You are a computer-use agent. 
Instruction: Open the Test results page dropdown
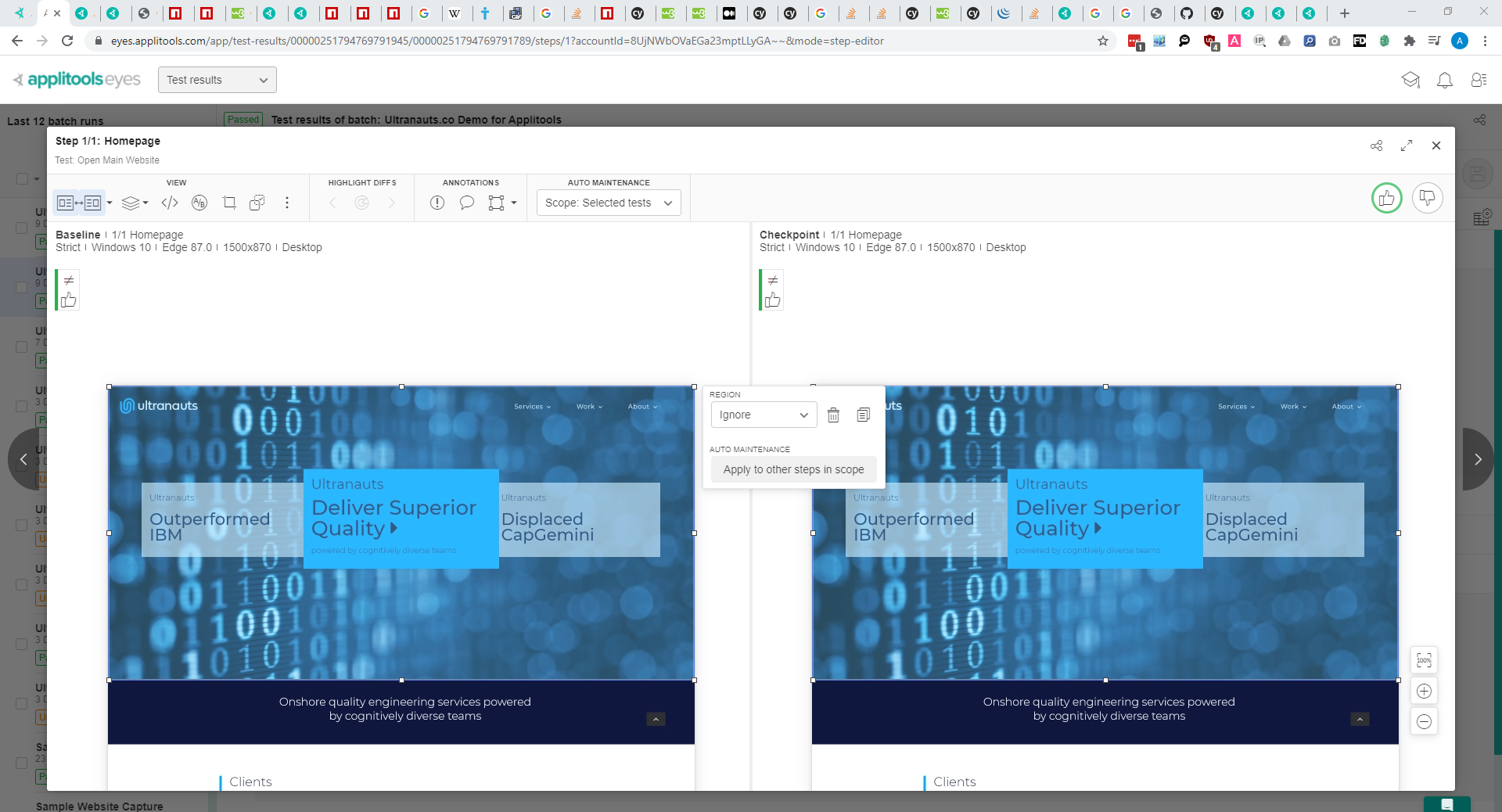pyautogui.click(x=217, y=80)
